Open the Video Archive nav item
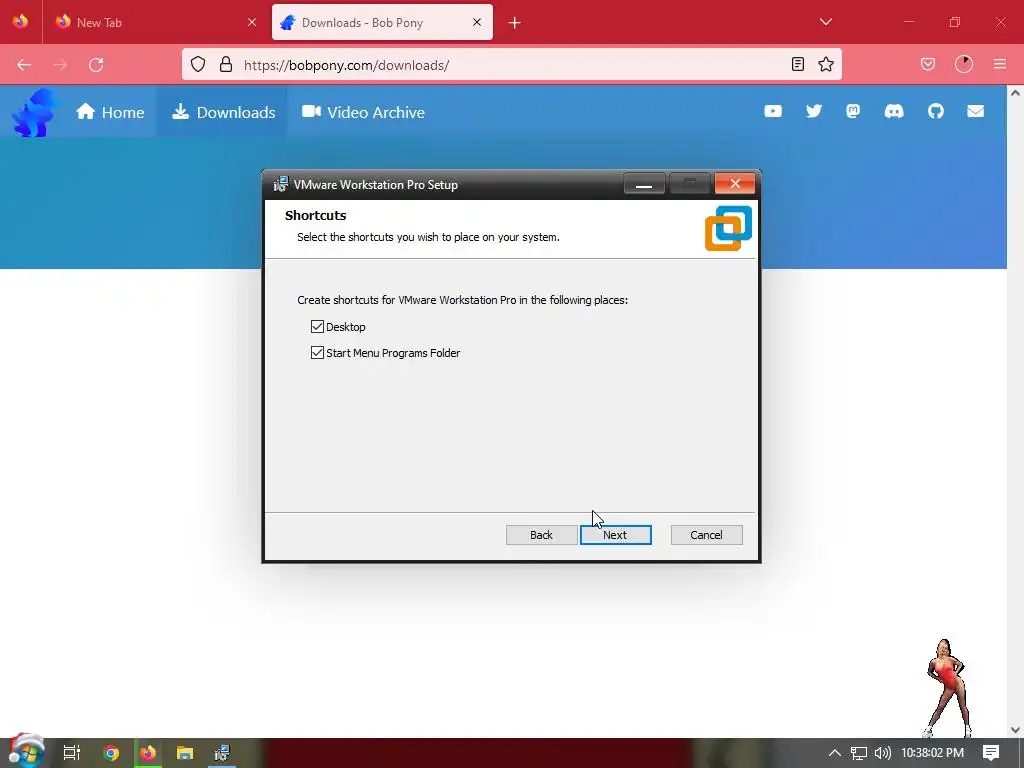Image resolution: width=1024 pixels, height=768 pixels. click(363, 112)
